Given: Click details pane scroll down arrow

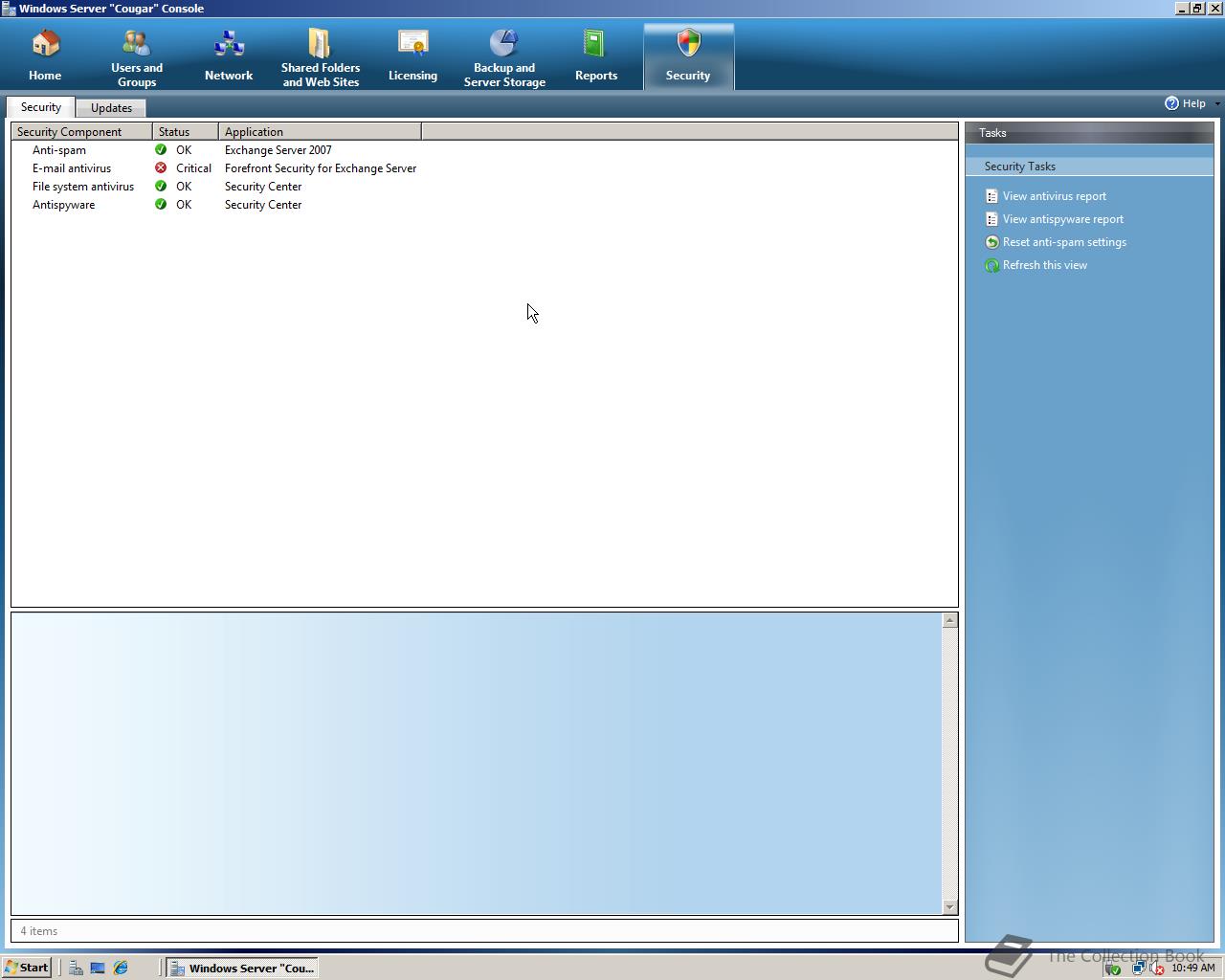Looking at the screenshot, I should click(949, 906).
